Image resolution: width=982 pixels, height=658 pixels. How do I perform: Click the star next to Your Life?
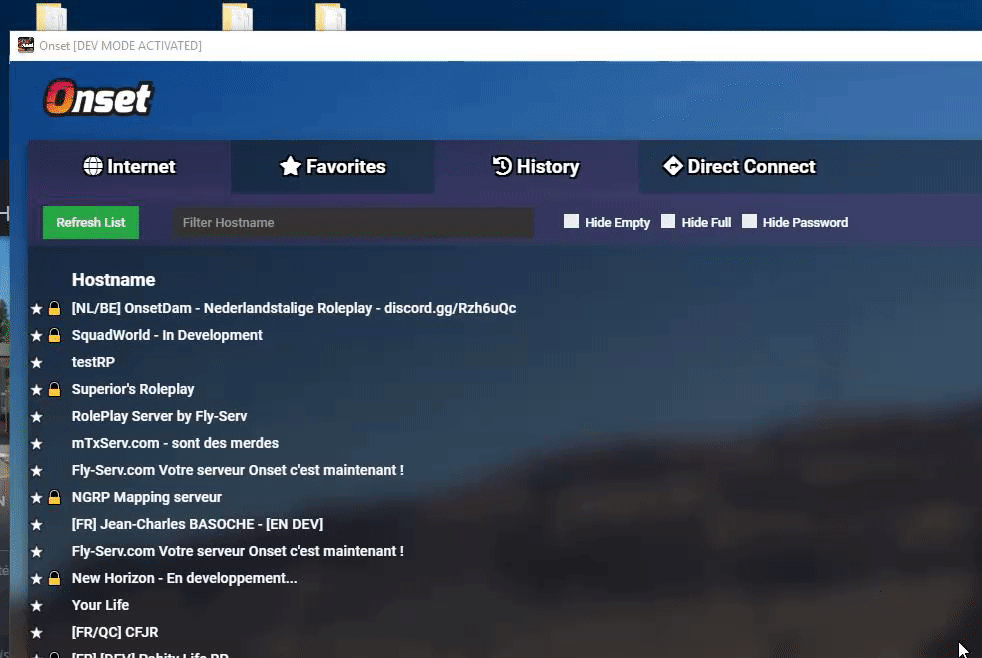pyautogui.click(x=36, y=605)
